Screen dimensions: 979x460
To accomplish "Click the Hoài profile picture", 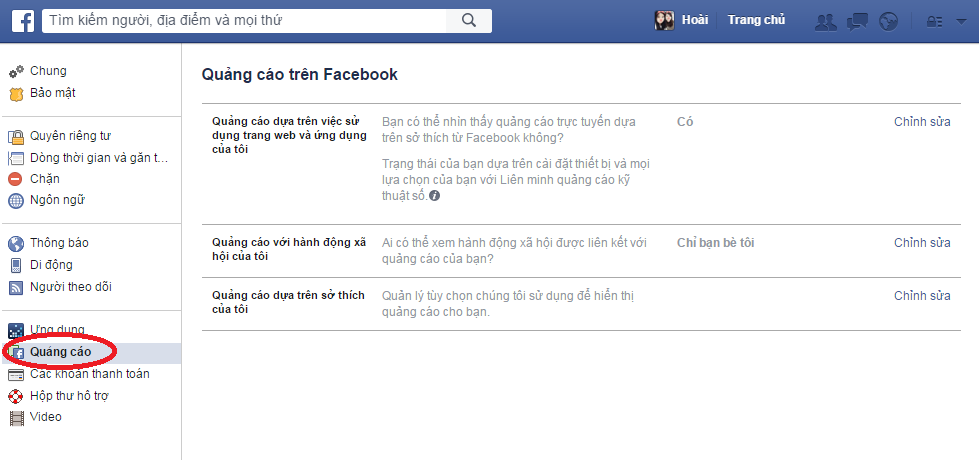I will coord(664,21).
